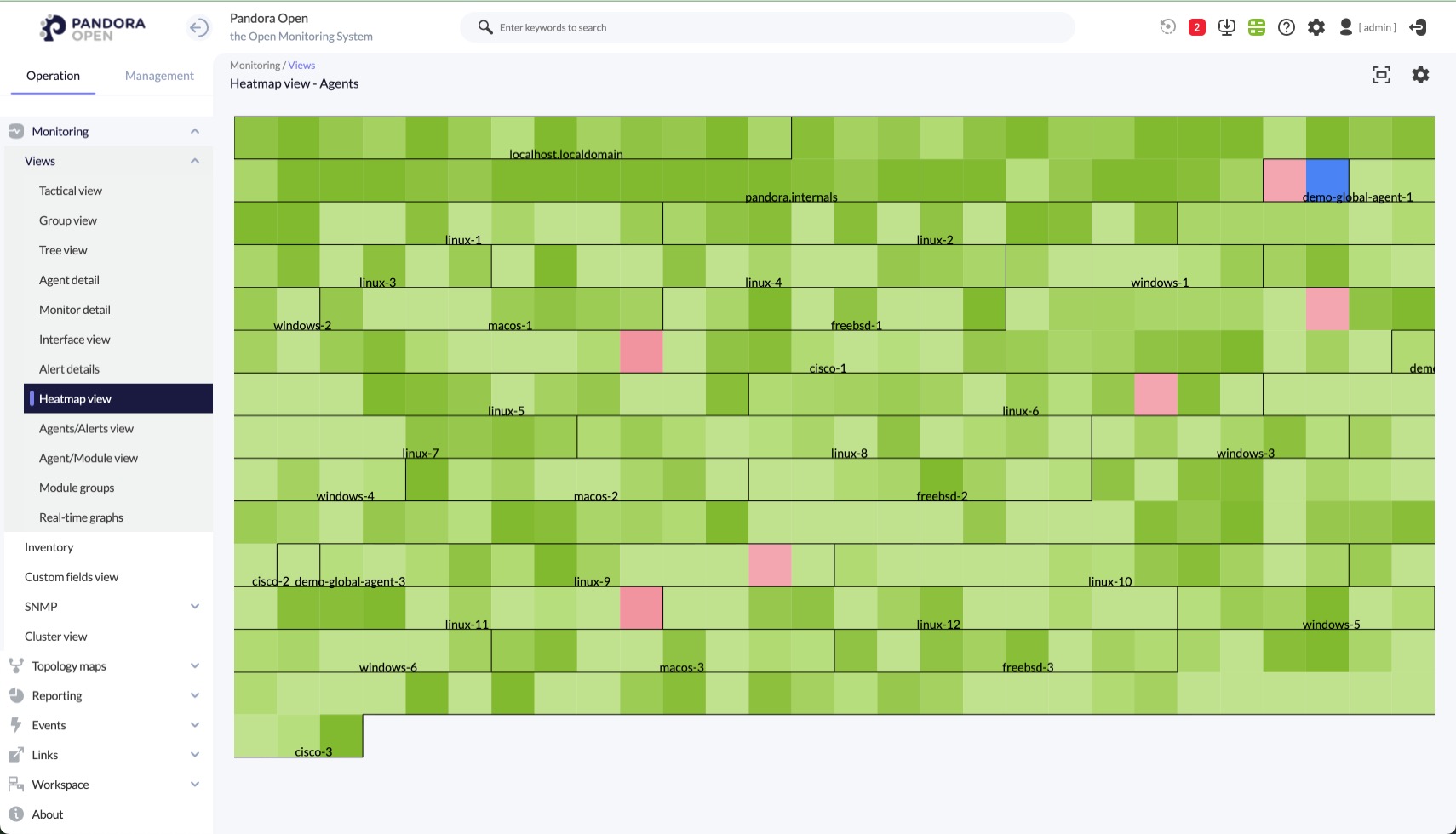Expand the Reporting section
The image size is (1456, 834).
(195, 696)
